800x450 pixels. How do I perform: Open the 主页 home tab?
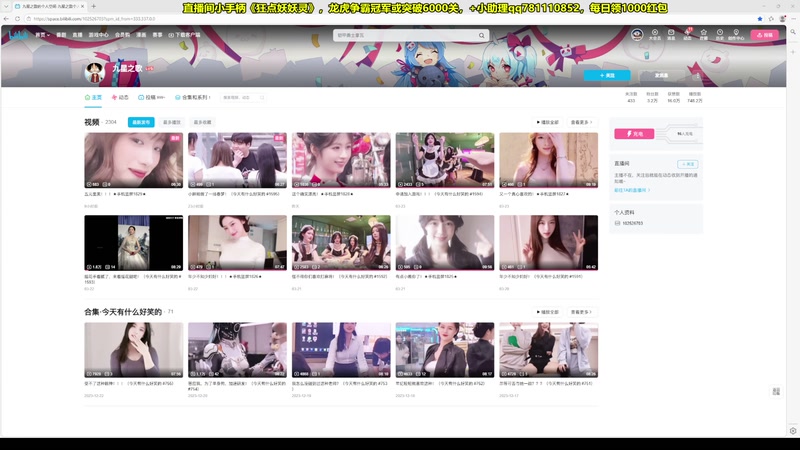coord(93,98)
